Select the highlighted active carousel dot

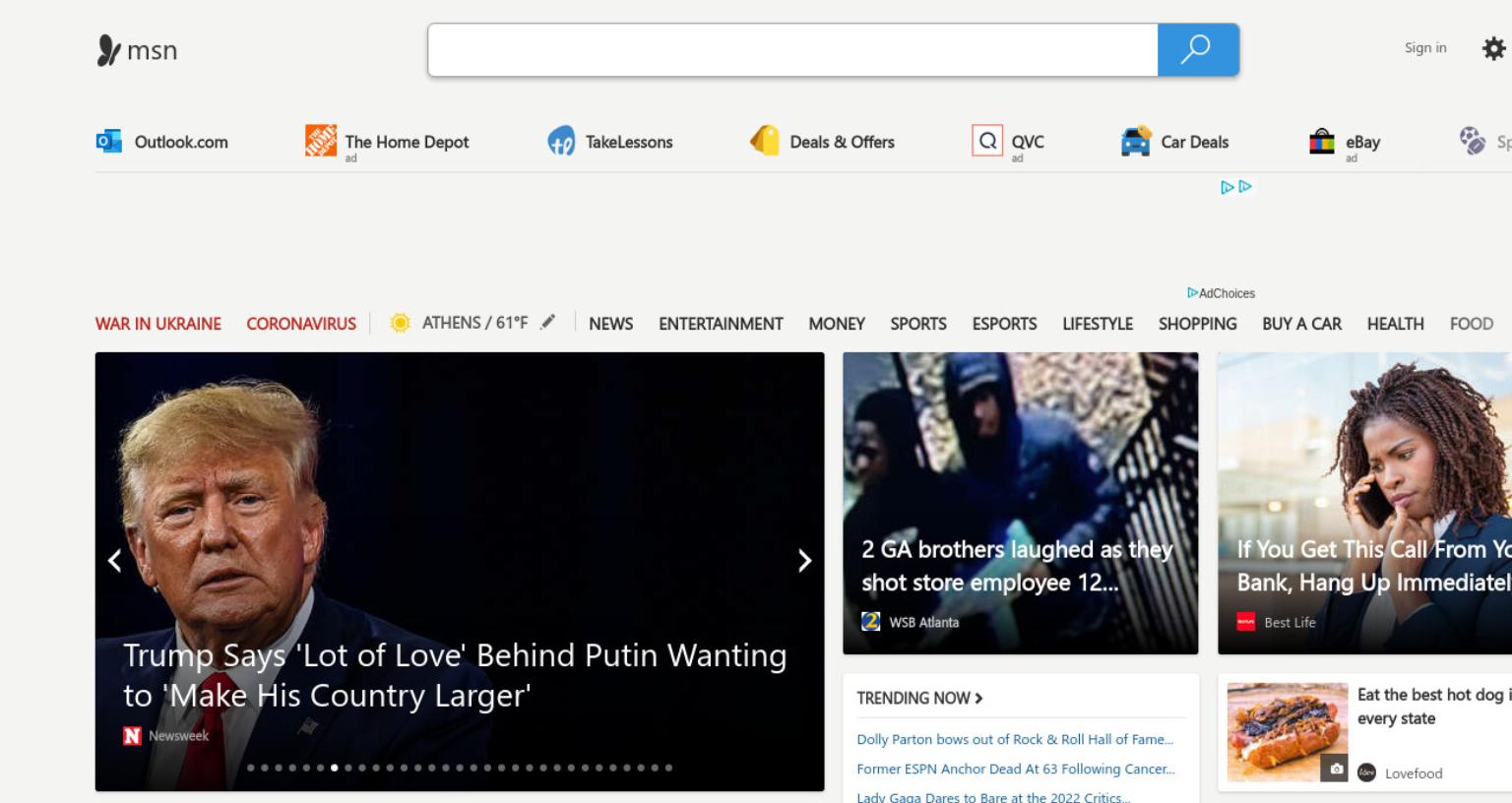click(335, 768)
